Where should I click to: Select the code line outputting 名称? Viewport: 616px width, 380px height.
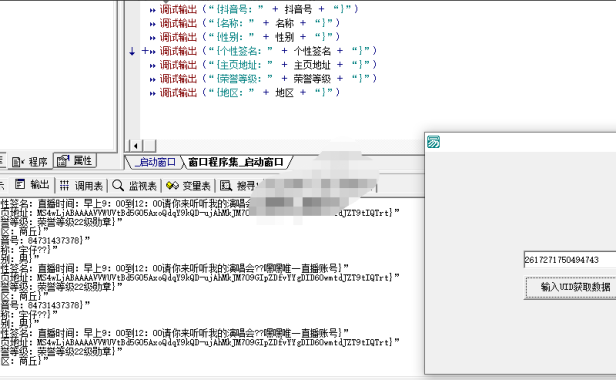coord(245,23)
